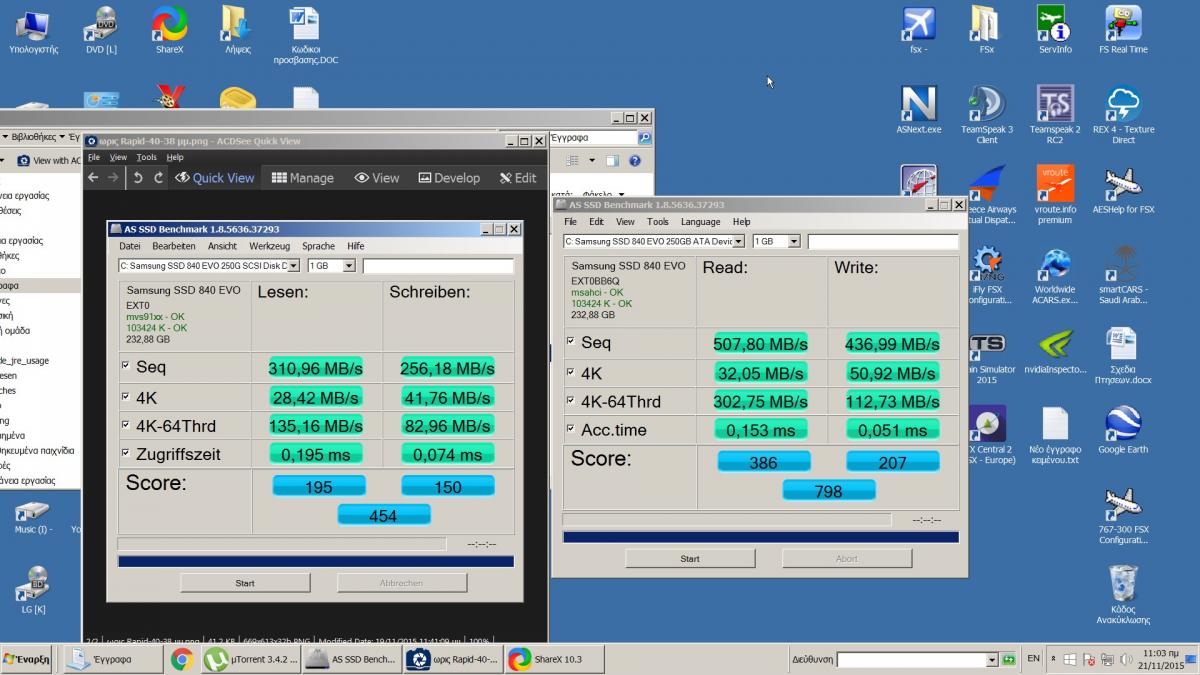Open ACDSee Help menu
This screenshot has width=1200, height=675.
(x=175, y=157)
